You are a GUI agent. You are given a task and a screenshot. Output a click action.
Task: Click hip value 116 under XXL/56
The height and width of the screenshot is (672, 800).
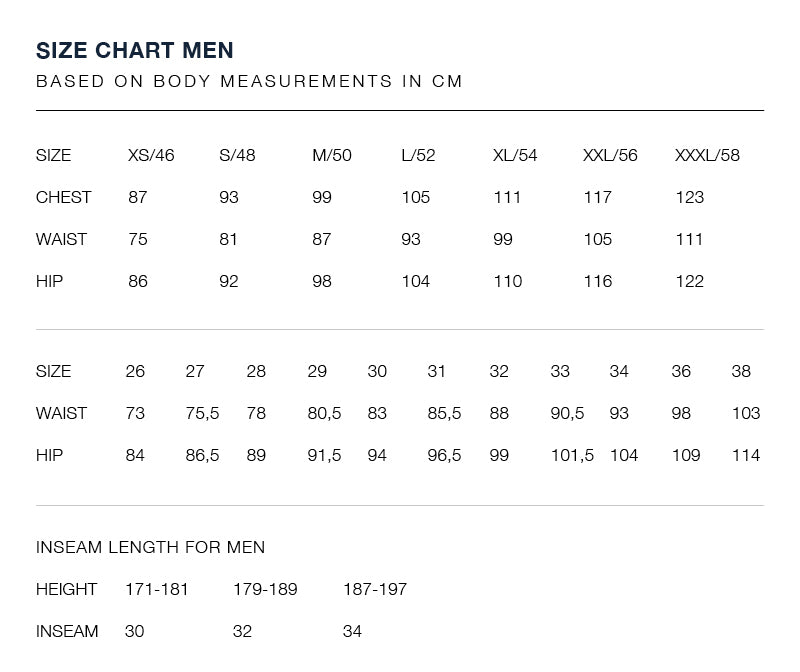[x=598, y=281]
